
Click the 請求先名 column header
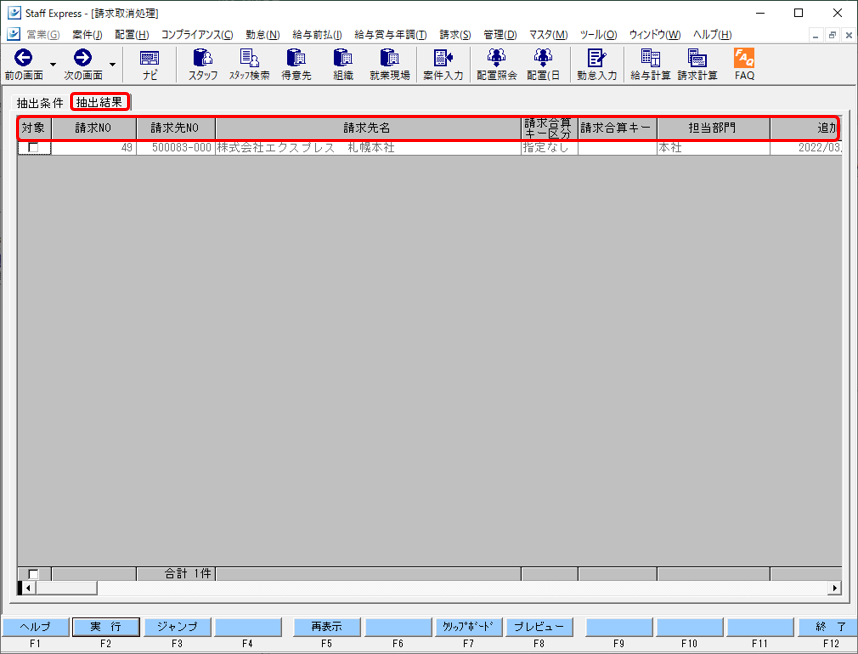(368, 128)
